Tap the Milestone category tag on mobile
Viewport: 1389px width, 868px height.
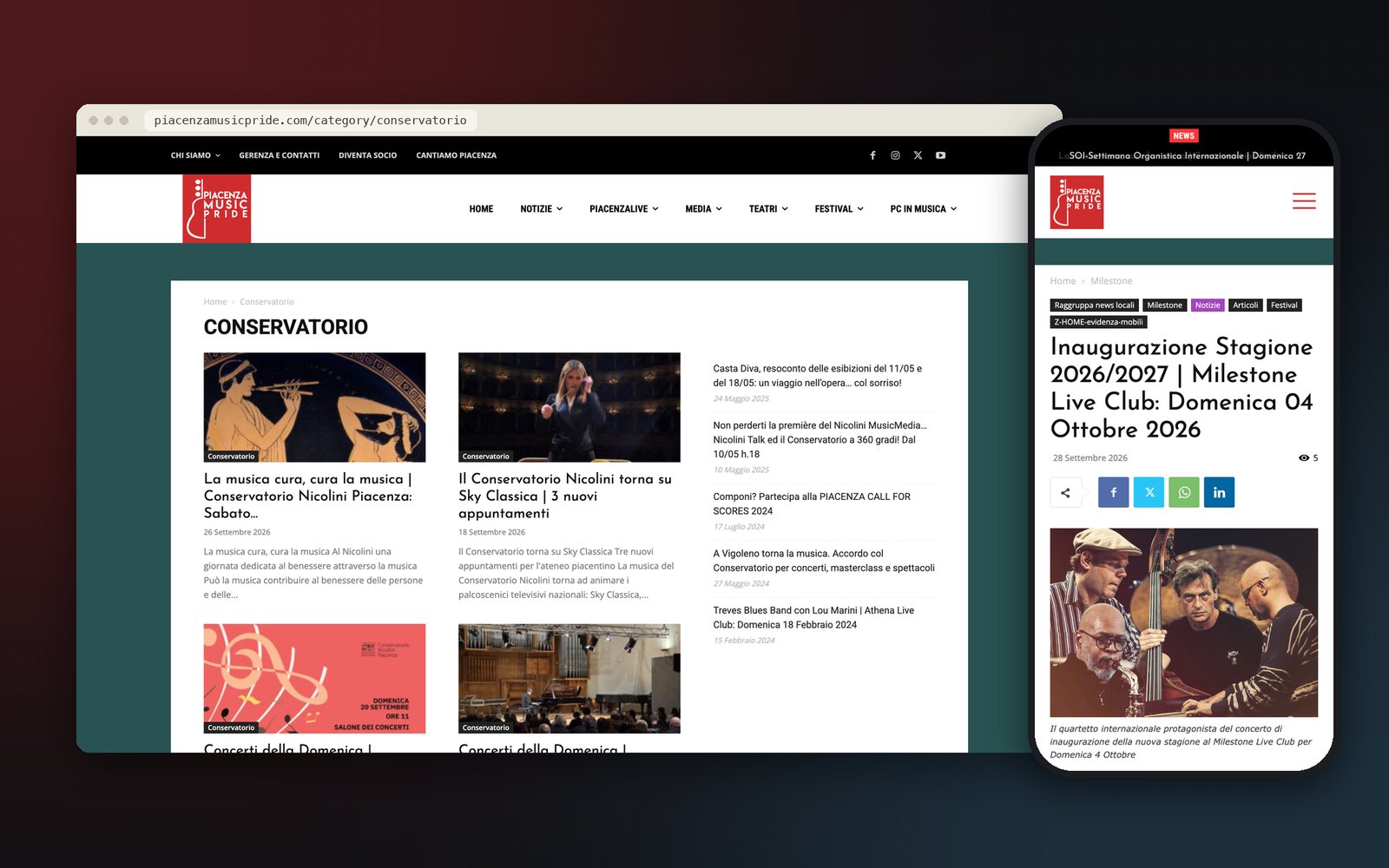[1164, 306]
